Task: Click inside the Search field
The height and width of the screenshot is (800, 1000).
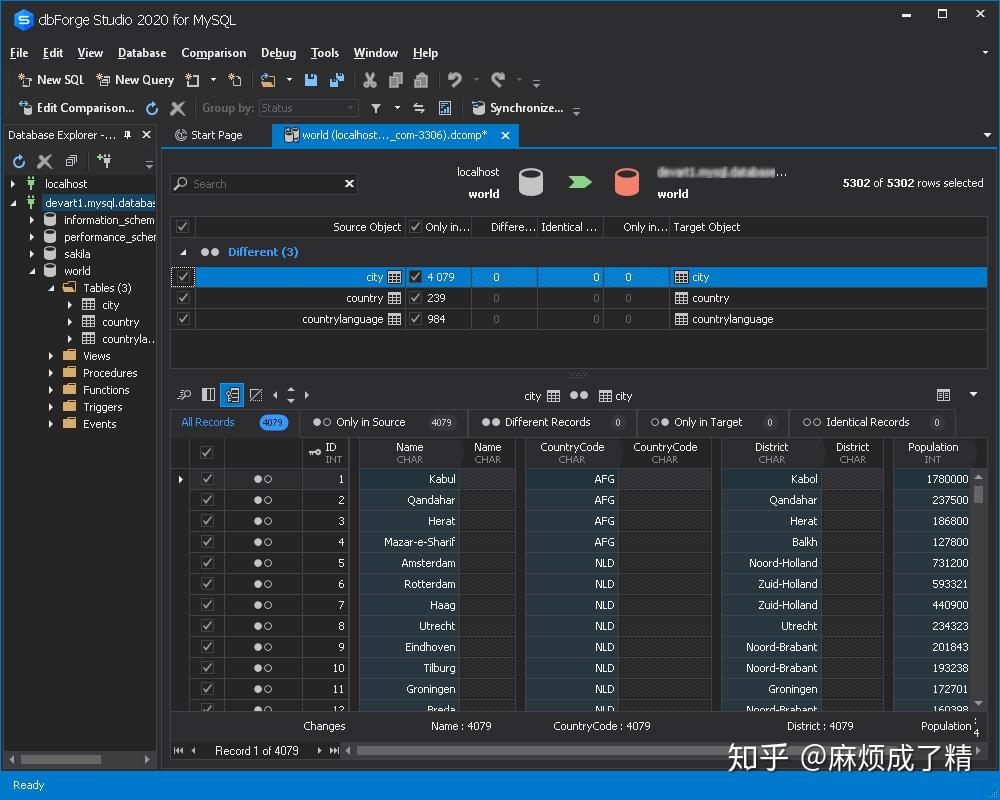Action: [x=260, y=184]
